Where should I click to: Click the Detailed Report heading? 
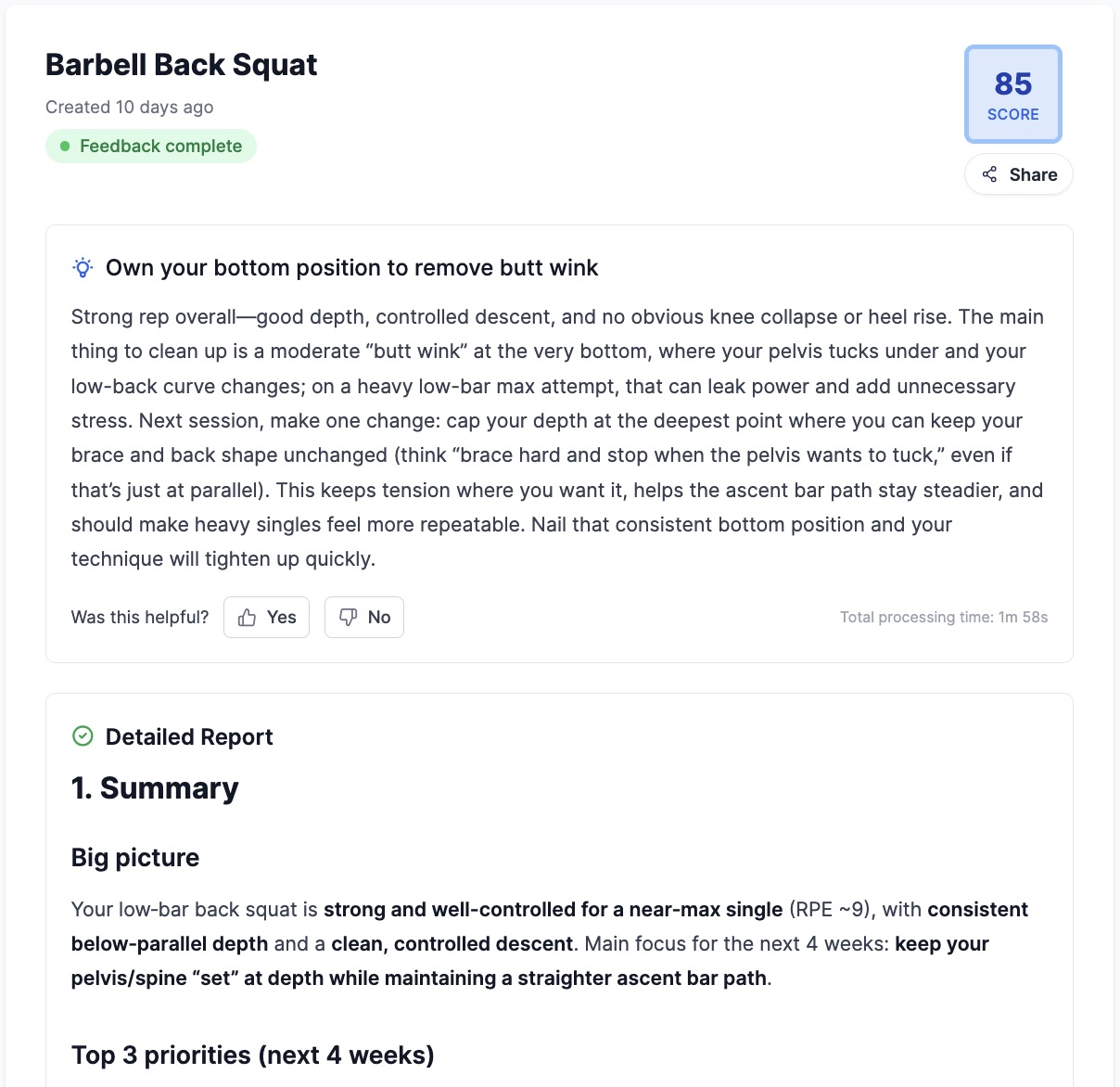[189, 737]
